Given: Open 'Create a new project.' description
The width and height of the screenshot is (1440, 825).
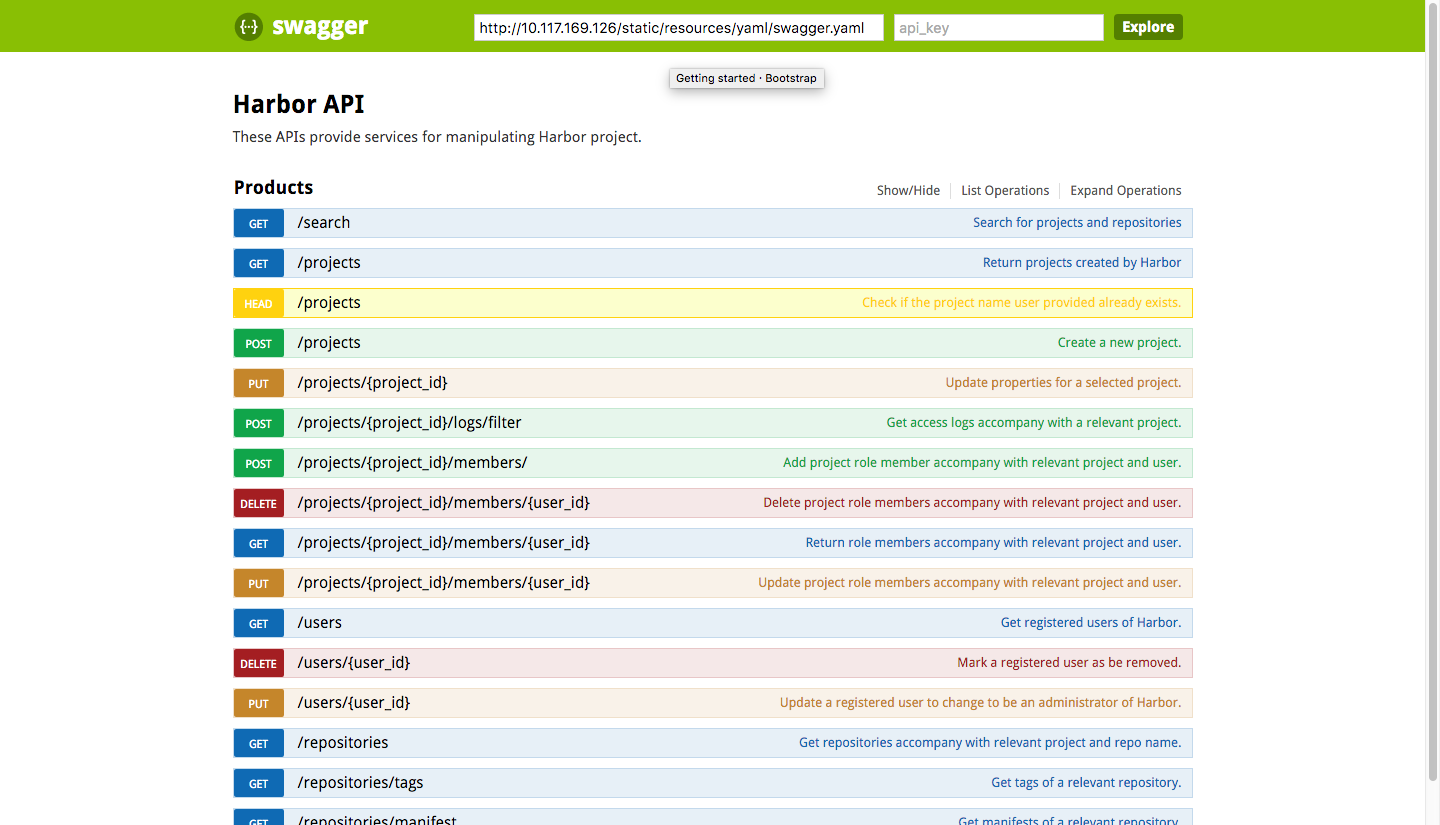Looking at the screenshot, I should pos(1119,343).
